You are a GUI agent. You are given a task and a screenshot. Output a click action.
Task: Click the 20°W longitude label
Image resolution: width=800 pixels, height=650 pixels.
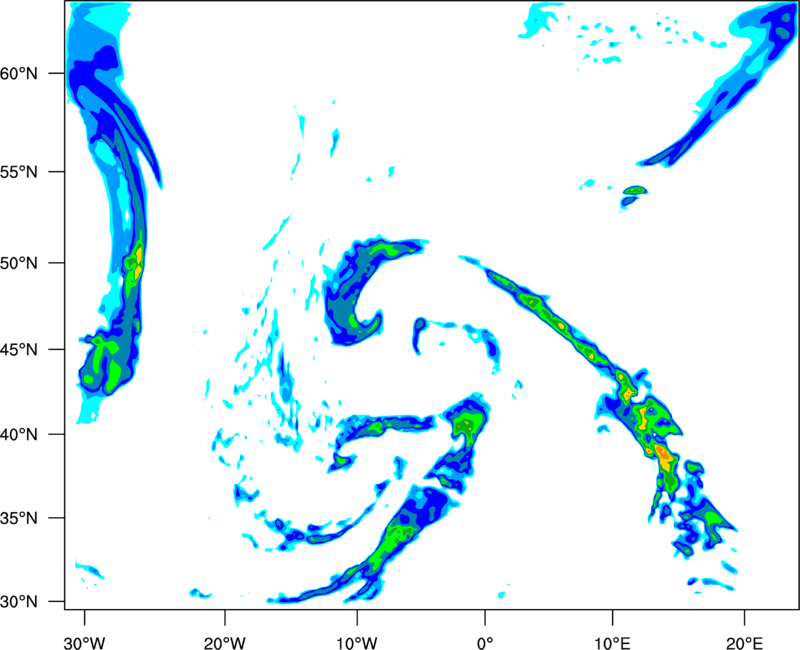click(224, 643)
